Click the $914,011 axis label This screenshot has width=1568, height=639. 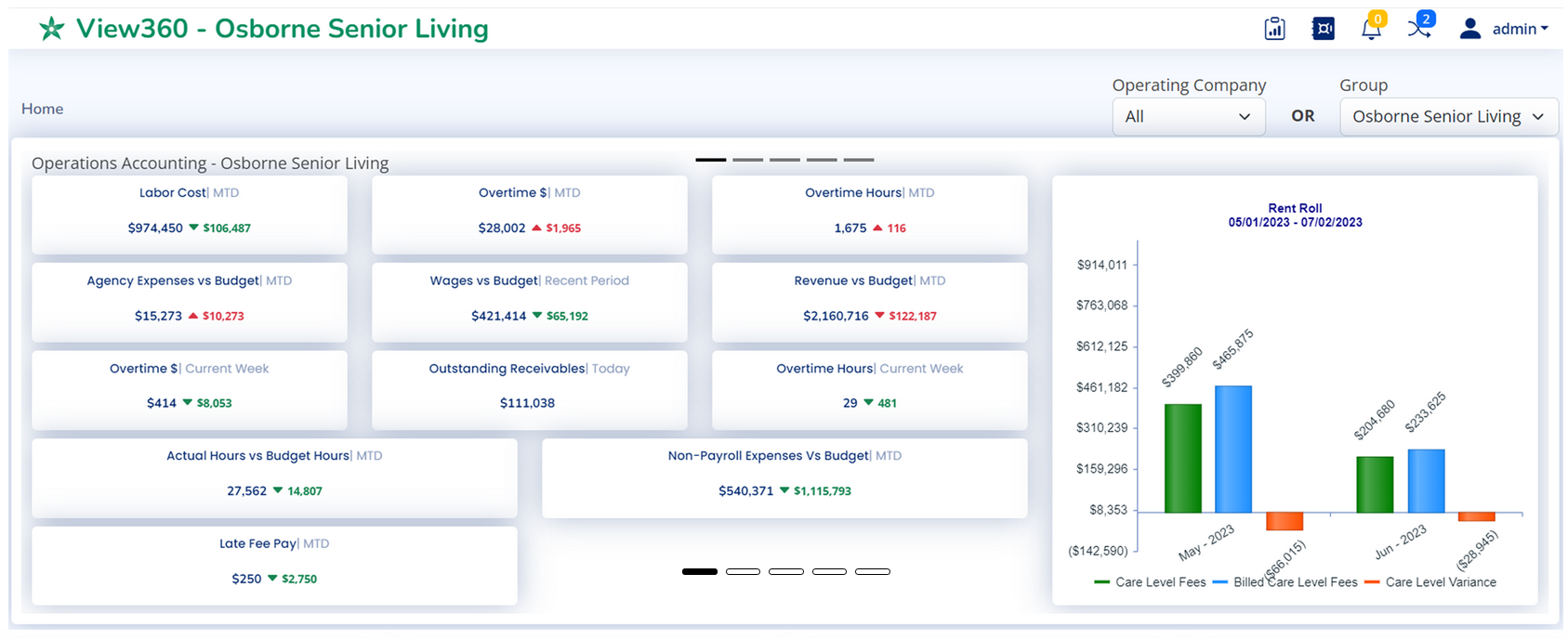(x=1101, y=265)
